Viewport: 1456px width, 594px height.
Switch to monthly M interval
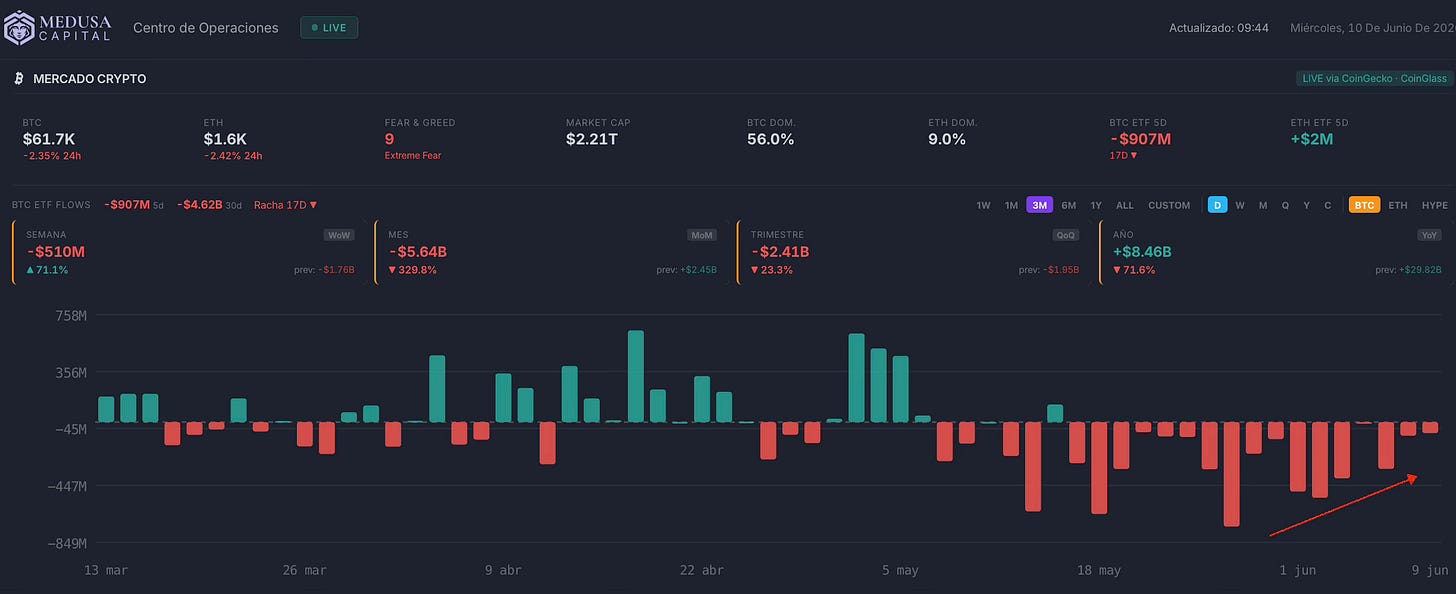[1263, 205]
